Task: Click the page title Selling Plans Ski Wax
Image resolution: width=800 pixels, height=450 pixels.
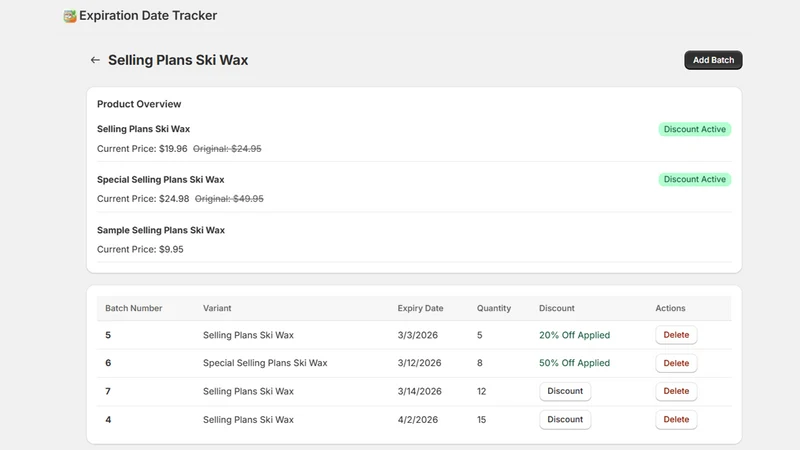Action: [178, 60]
